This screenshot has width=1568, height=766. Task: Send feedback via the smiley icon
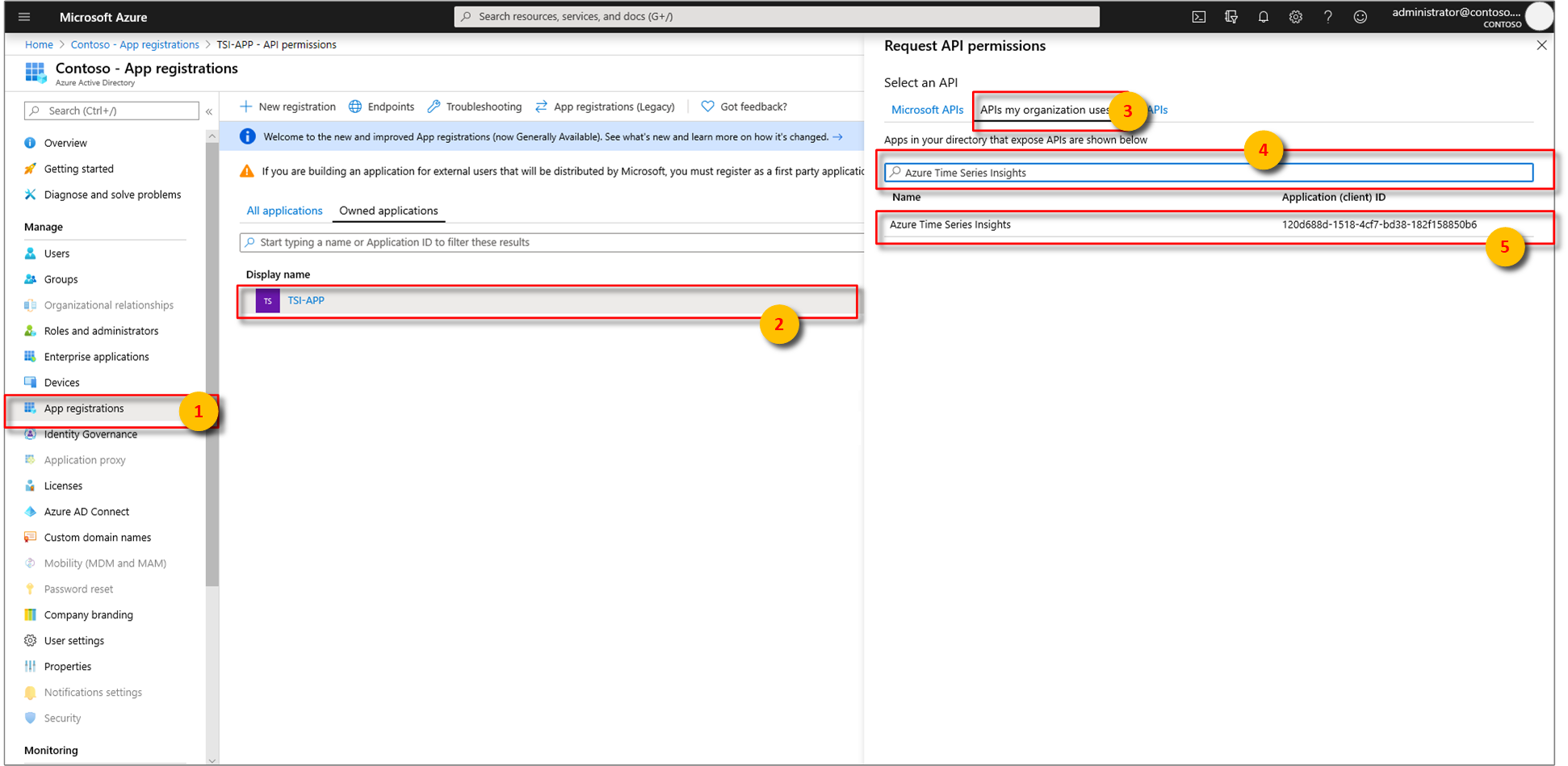1360,16
